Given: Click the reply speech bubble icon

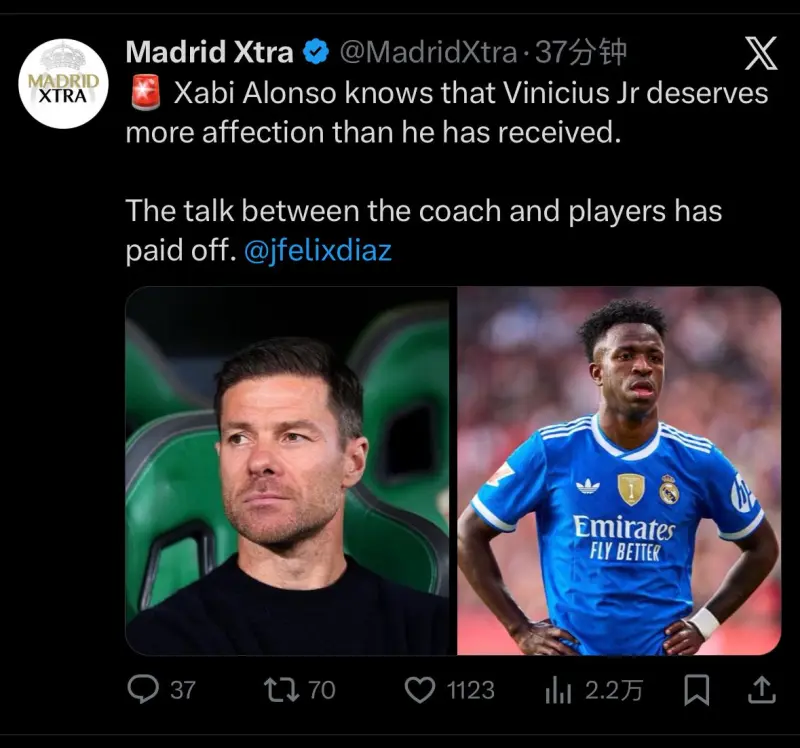Looking at the screenshot, I should point(144,689).
